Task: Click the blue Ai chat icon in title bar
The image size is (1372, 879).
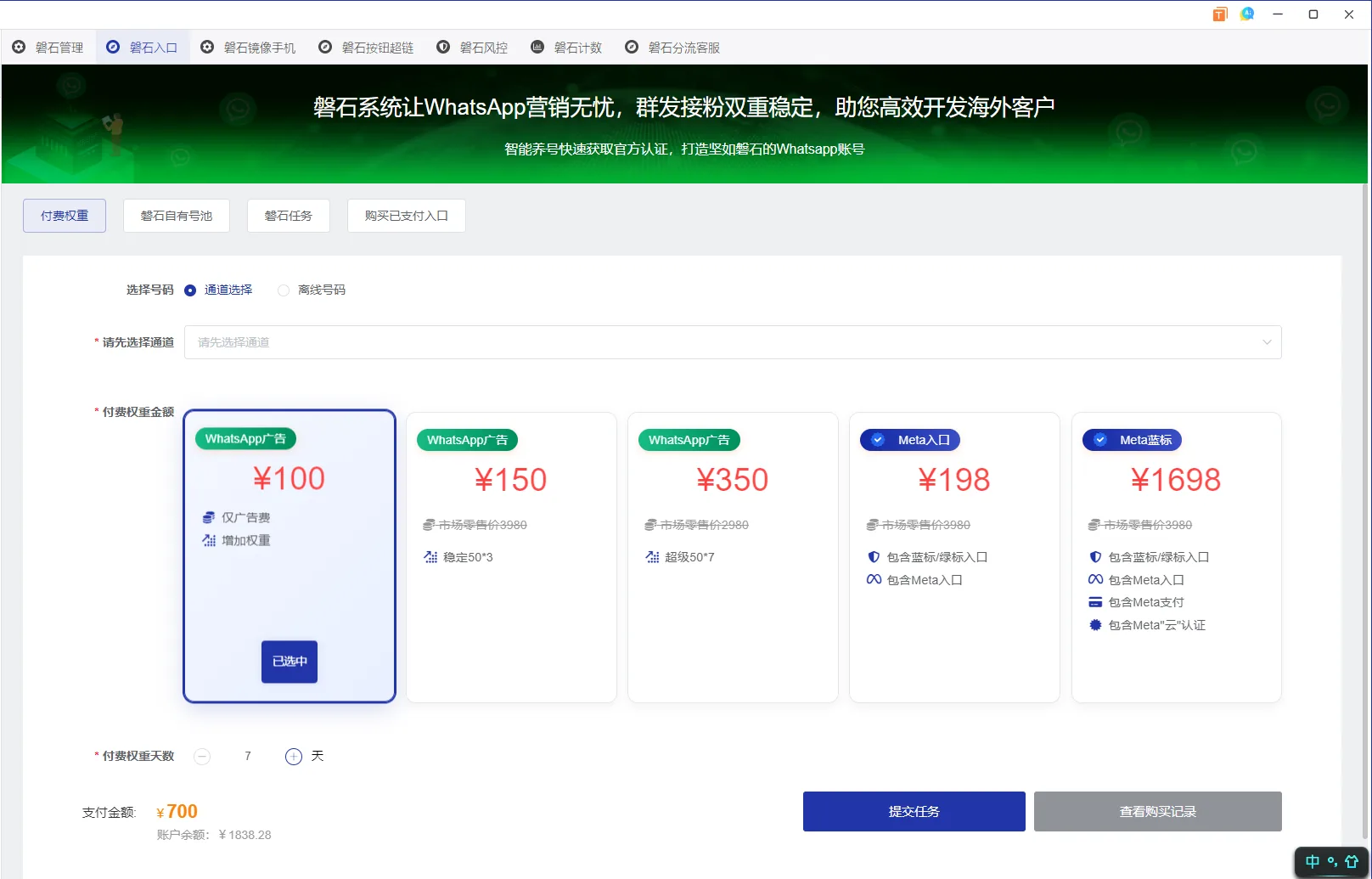Action: click(1247, 14)
